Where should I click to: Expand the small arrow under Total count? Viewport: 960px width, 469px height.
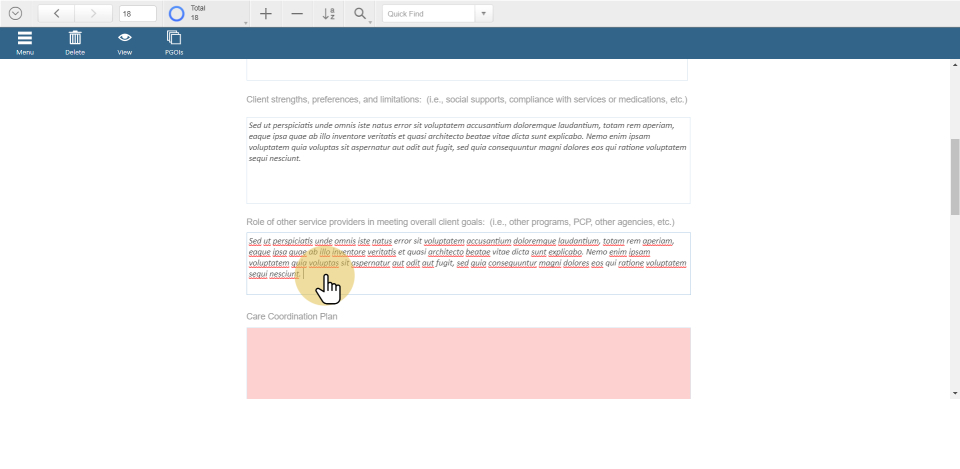click(245, 22)
